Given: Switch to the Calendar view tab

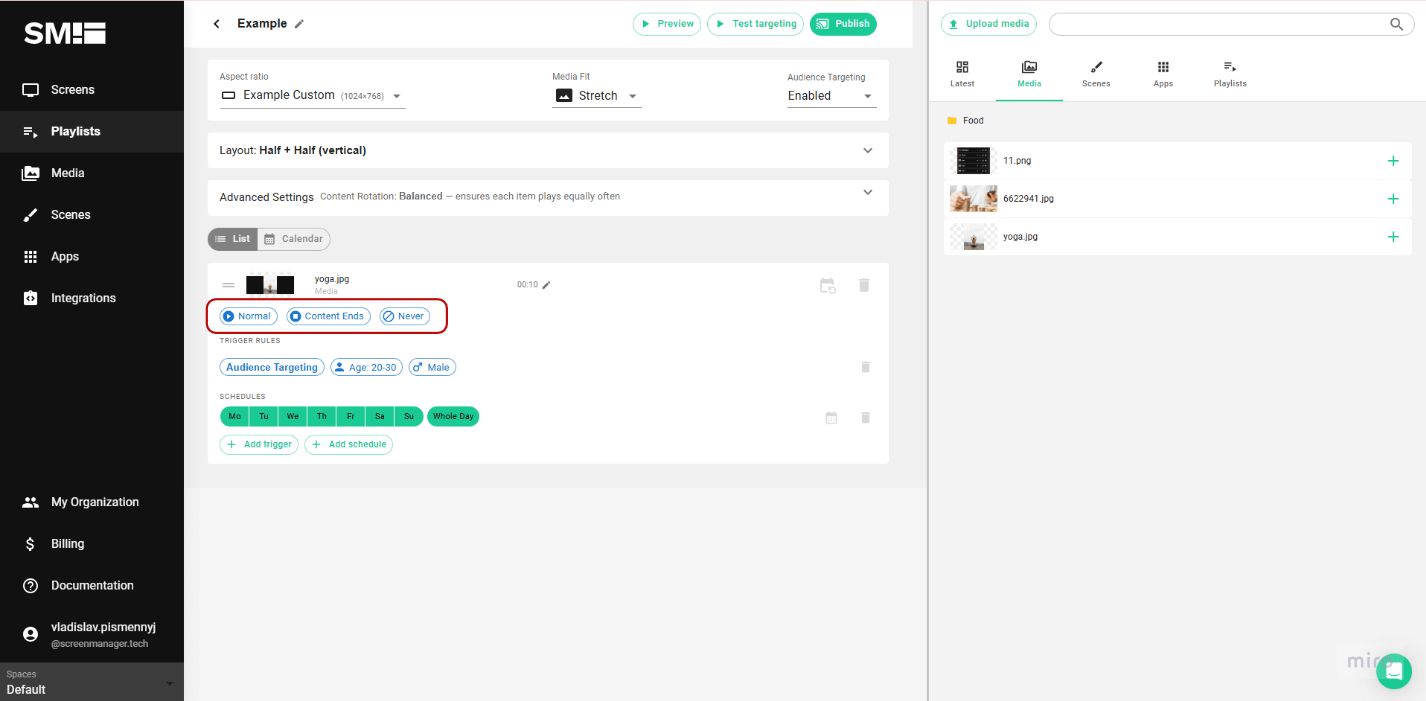Looking at the screenshot, I should point(293,238).
